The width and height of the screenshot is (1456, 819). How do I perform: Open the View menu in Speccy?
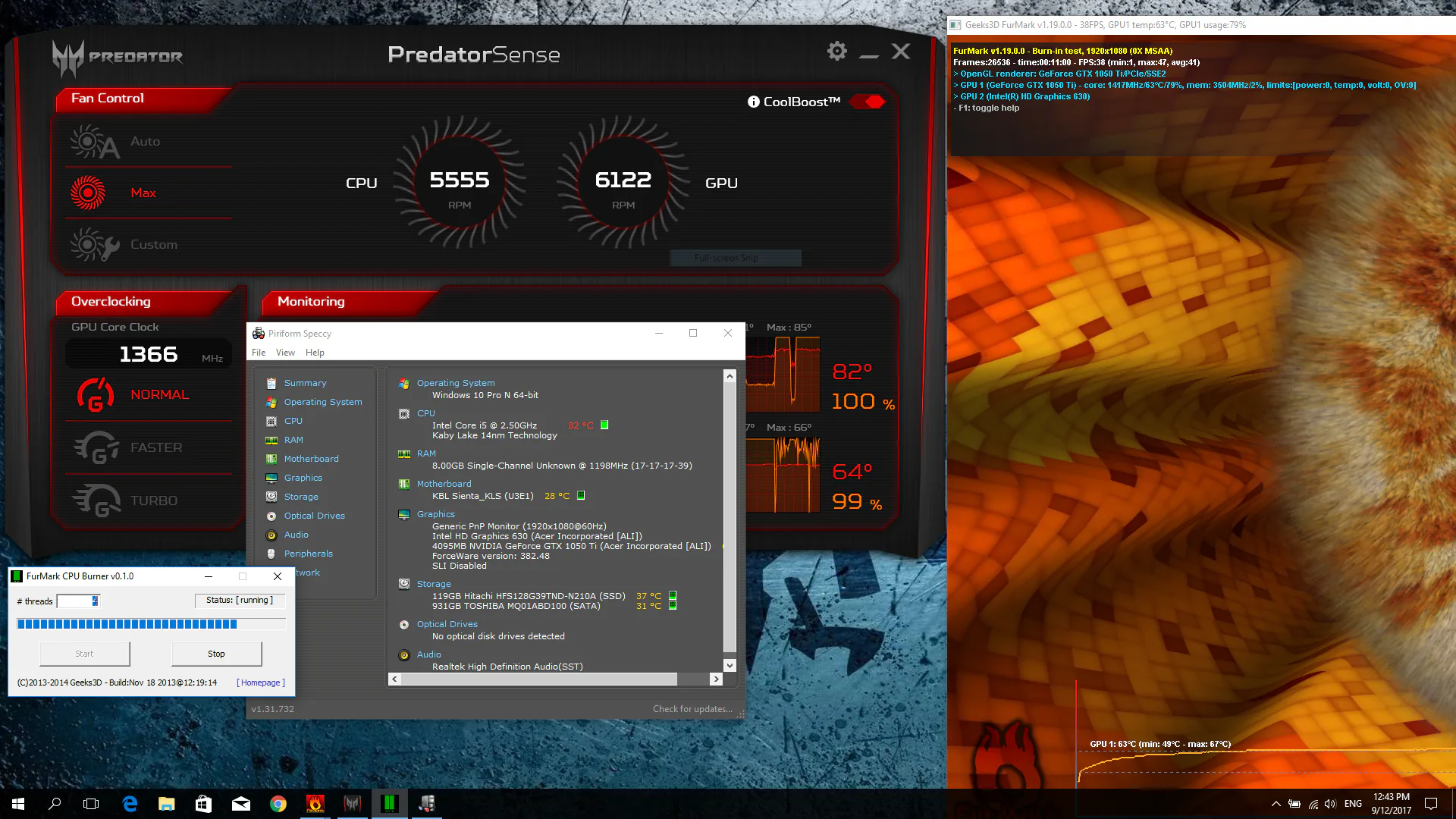pyautogui.click(x=285, y=353)
